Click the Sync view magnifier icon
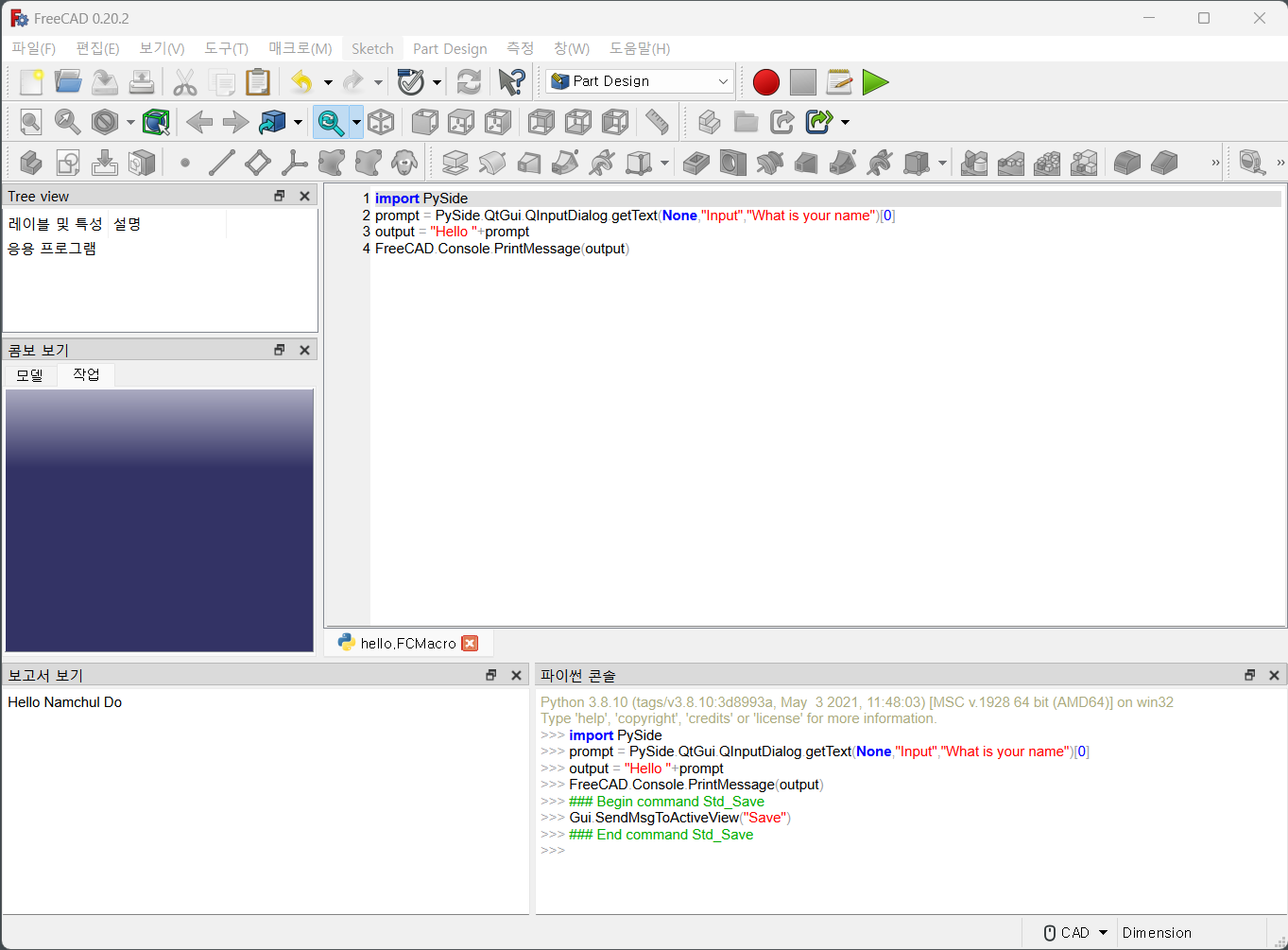The width and height of the screenshot is (1288, 950). tap(330, 122)
